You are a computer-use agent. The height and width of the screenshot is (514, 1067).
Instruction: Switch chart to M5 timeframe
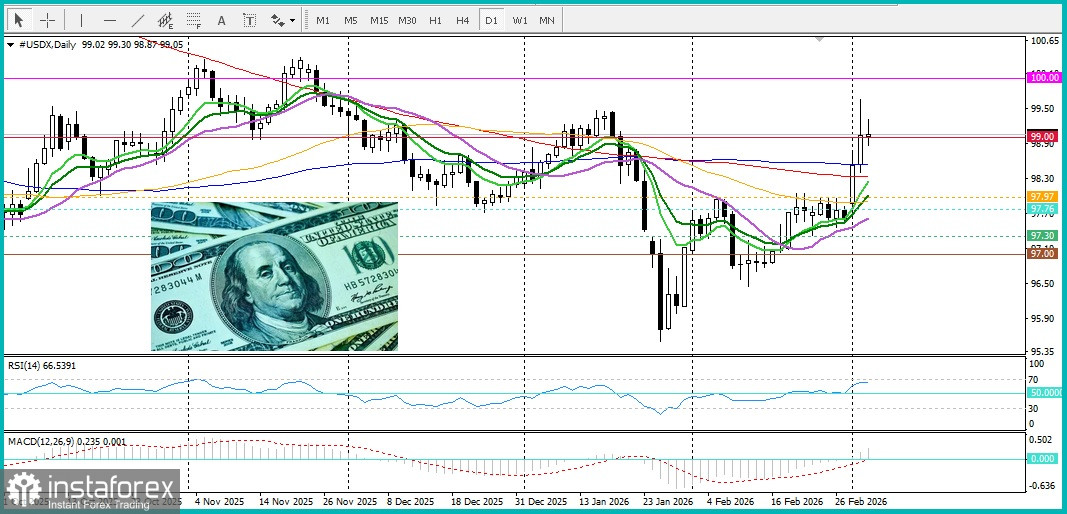pos(350,20)
